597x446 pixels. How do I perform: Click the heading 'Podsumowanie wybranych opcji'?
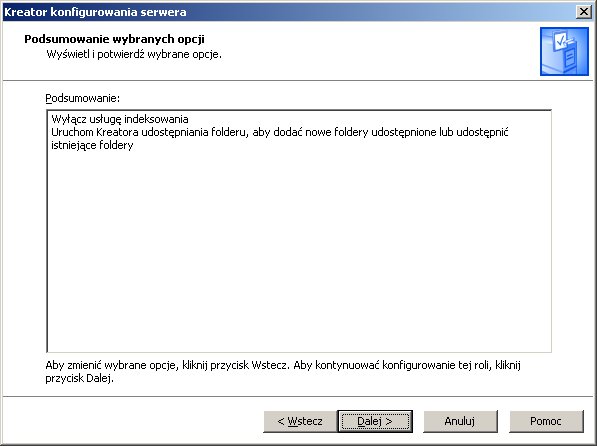pos(114,39)
